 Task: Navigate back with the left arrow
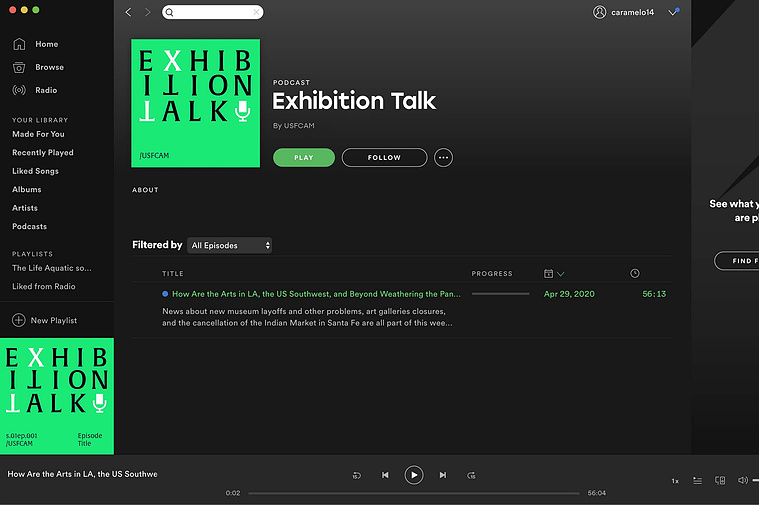tap(128, 12)
